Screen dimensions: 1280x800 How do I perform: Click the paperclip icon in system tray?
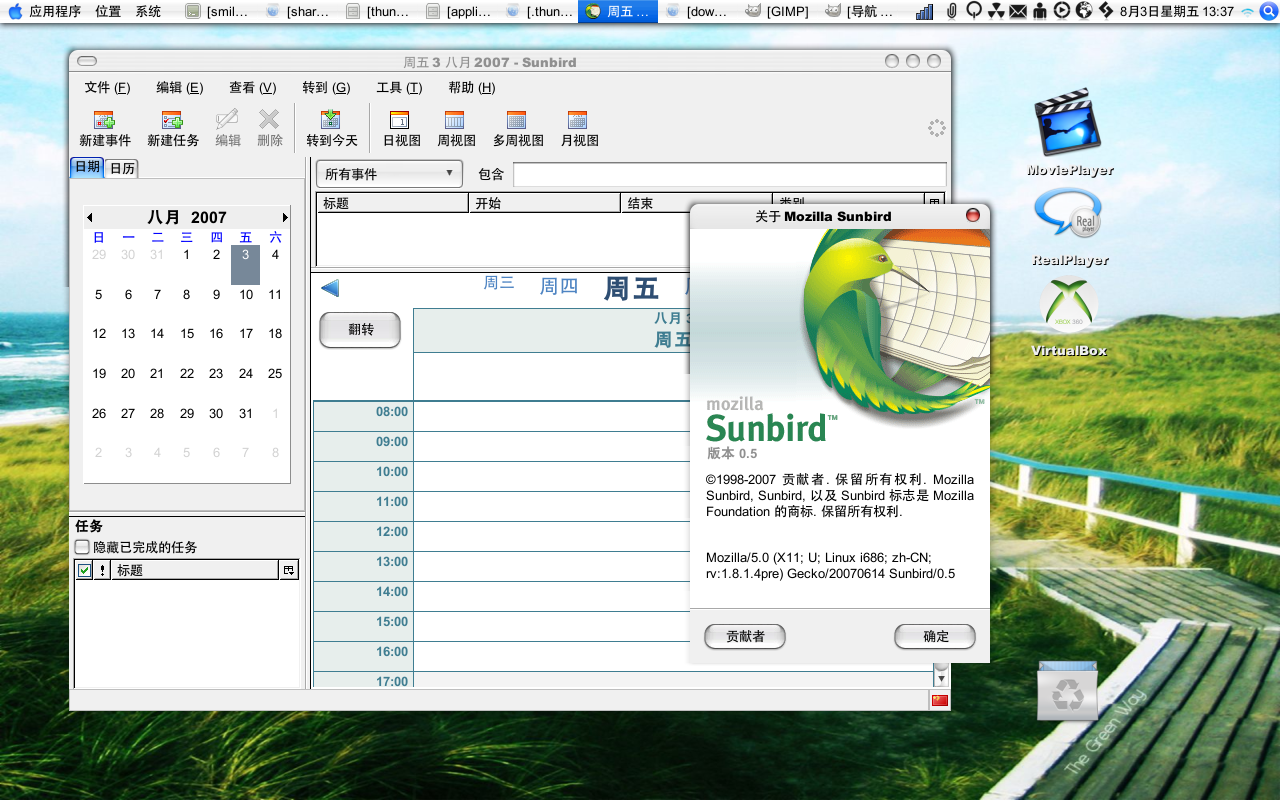(951, 11)
